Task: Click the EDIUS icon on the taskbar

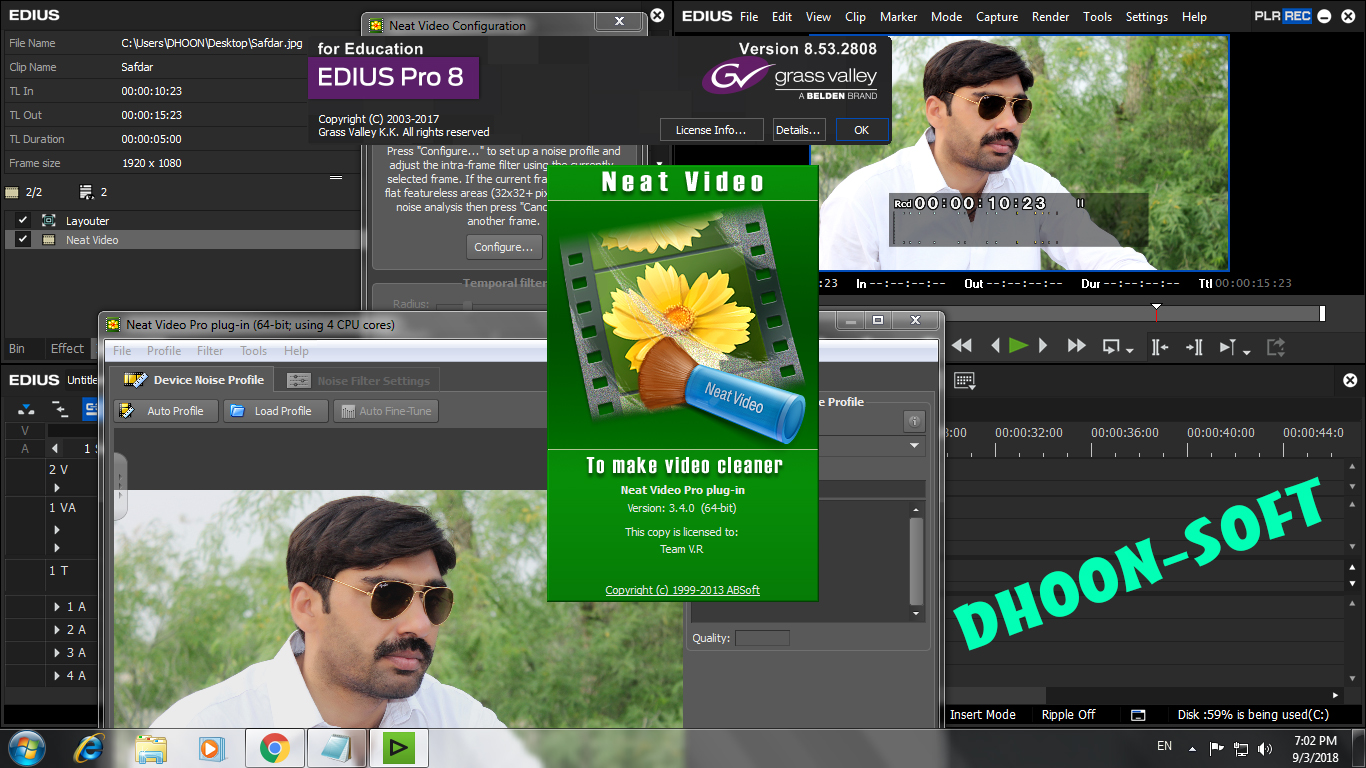Action: pyautogui.click(x=399, y=747)
